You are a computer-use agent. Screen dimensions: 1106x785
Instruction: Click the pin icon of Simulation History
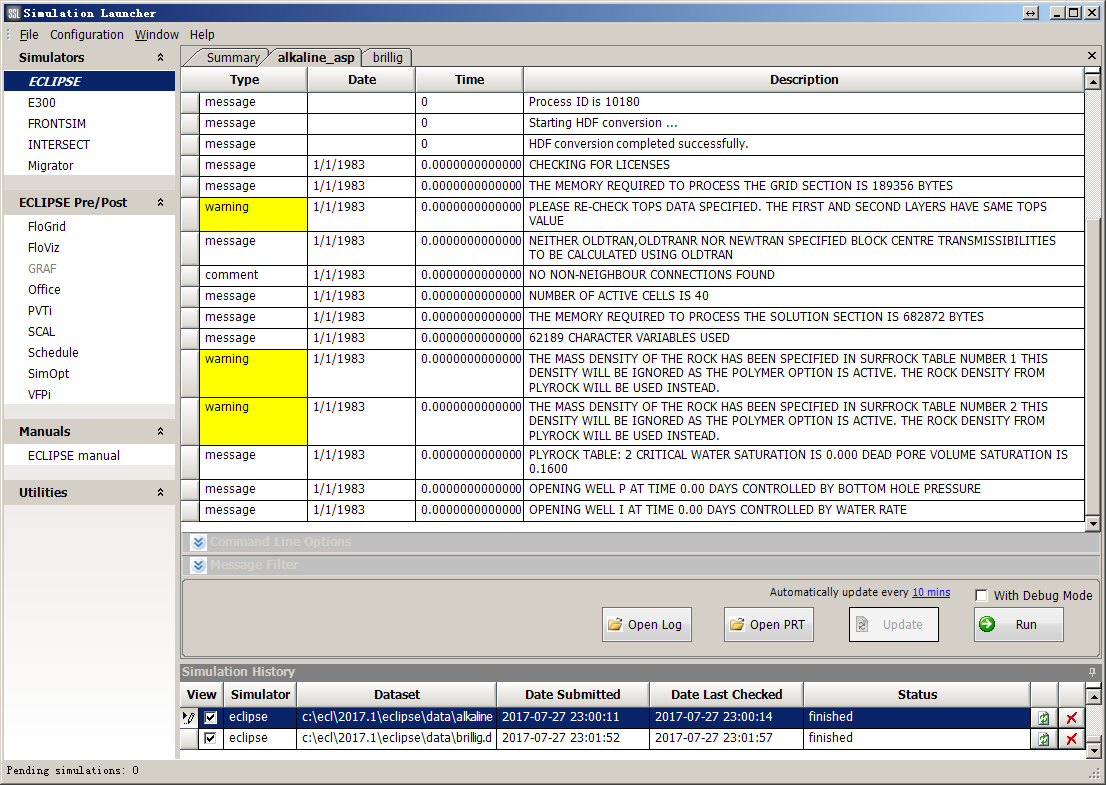pyautogui.click(x=1092, y=672)
